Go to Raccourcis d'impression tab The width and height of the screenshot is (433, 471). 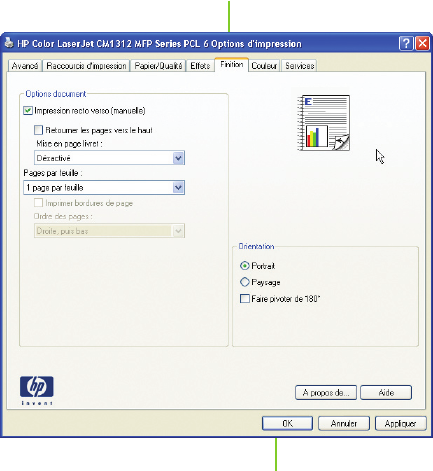pyautogui.click(x=86, y=66)
